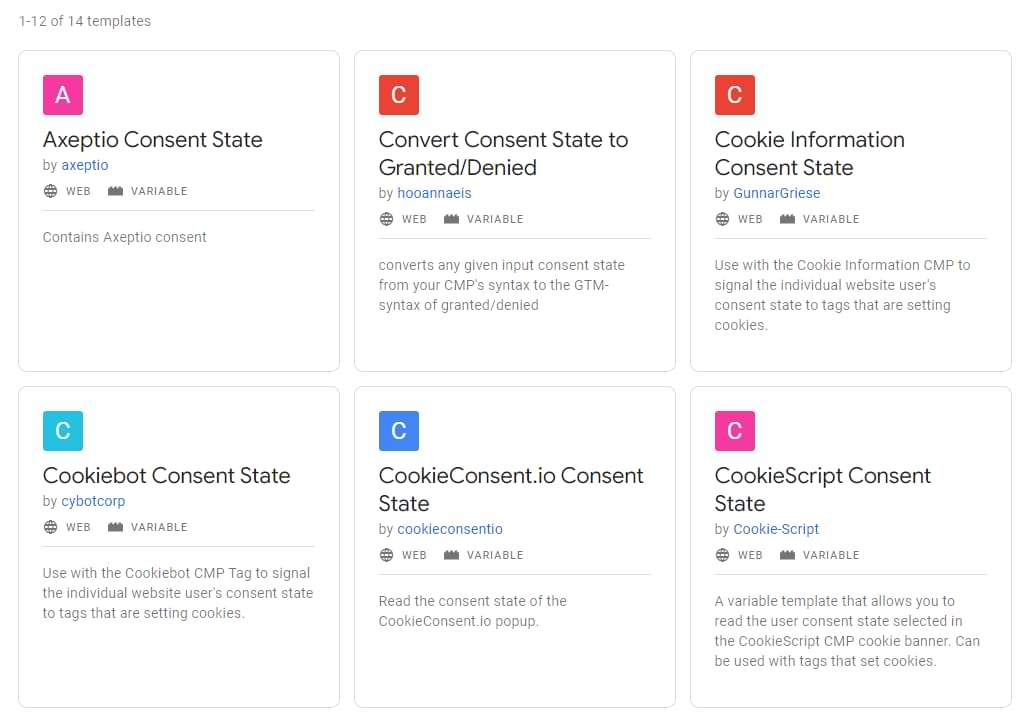This screenshot has height=715, width=1023.
Task: Open the CookieScript Consent State title
Action: click(x=823, y=489)
